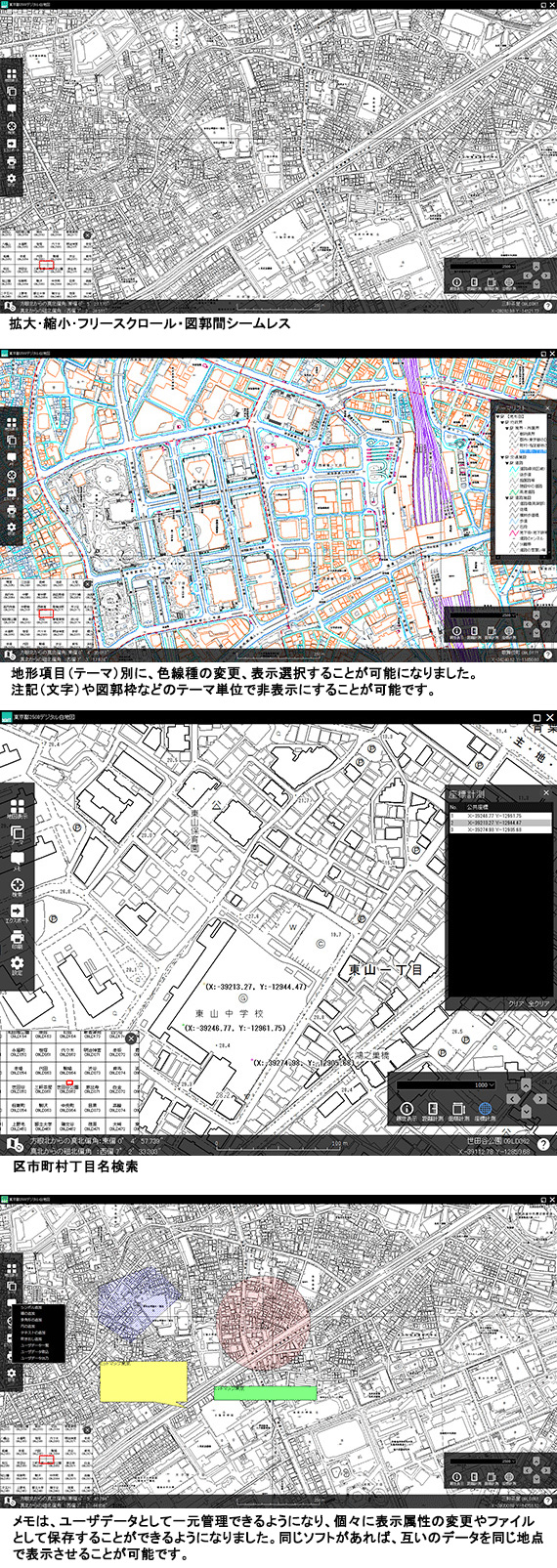Open 印刷 printer icon in Higashiyama map sidebar

coord(17,936)
